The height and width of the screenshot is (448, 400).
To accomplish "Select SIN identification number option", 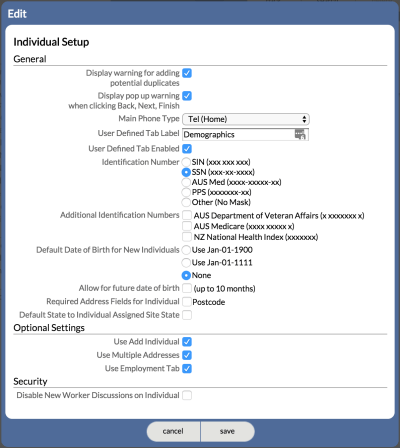I will 186,162.
